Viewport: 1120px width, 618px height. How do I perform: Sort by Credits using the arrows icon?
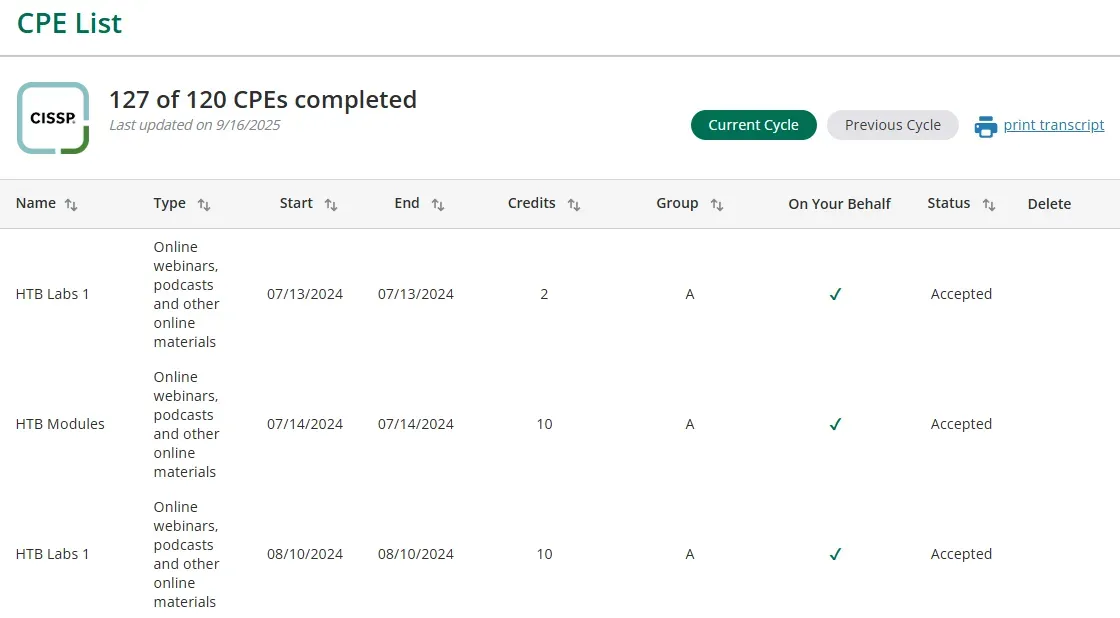click(574, 204)
